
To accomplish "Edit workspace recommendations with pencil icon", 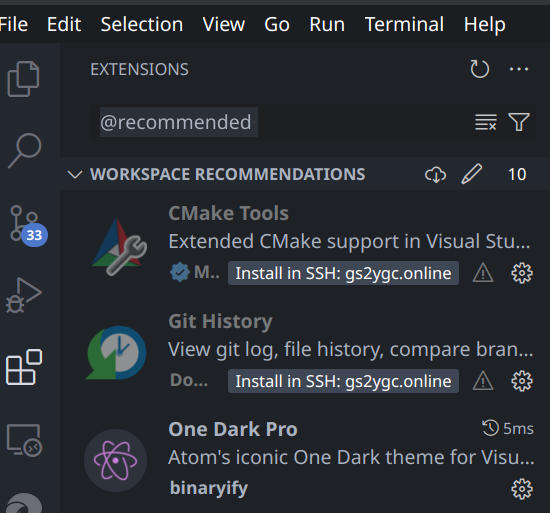I will 471,174.
